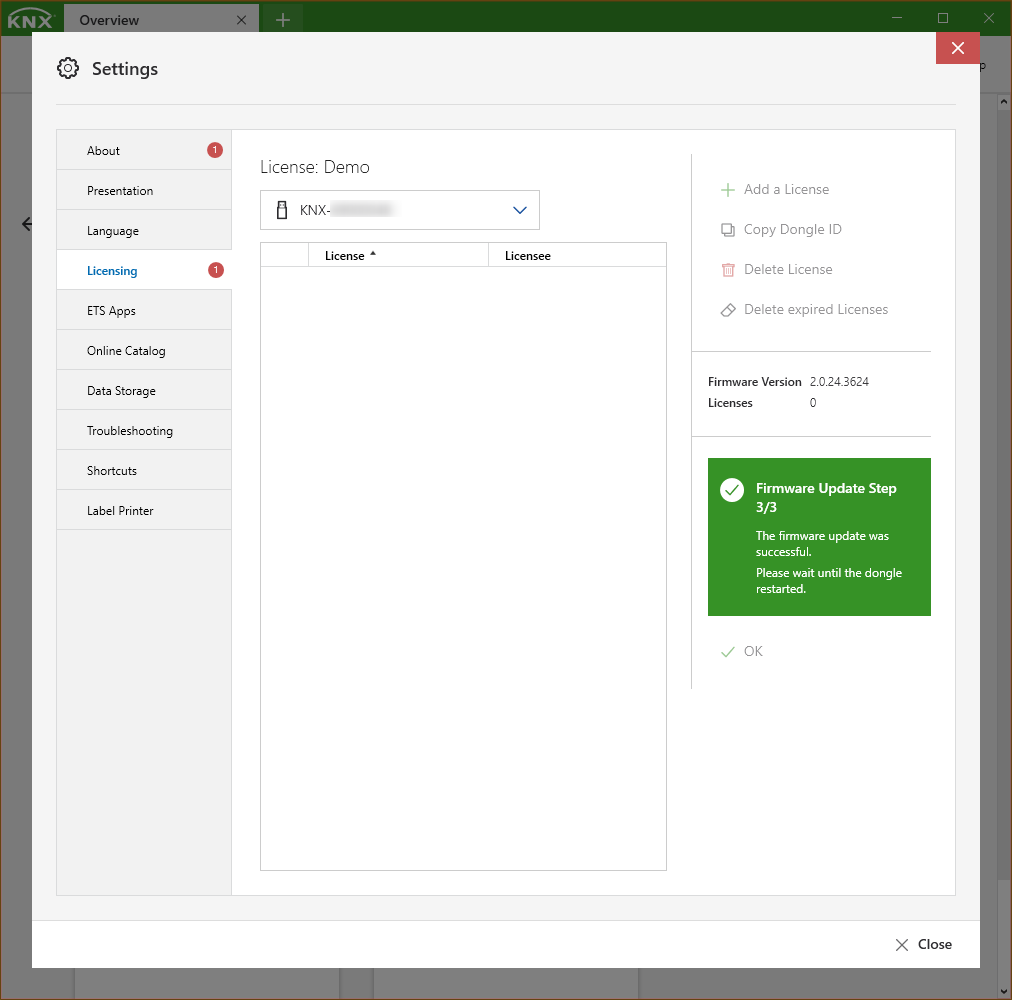This screenshot has width=1012, height=1000.
Task: Confirm with the OK button
Action: (x=742, y=651)
